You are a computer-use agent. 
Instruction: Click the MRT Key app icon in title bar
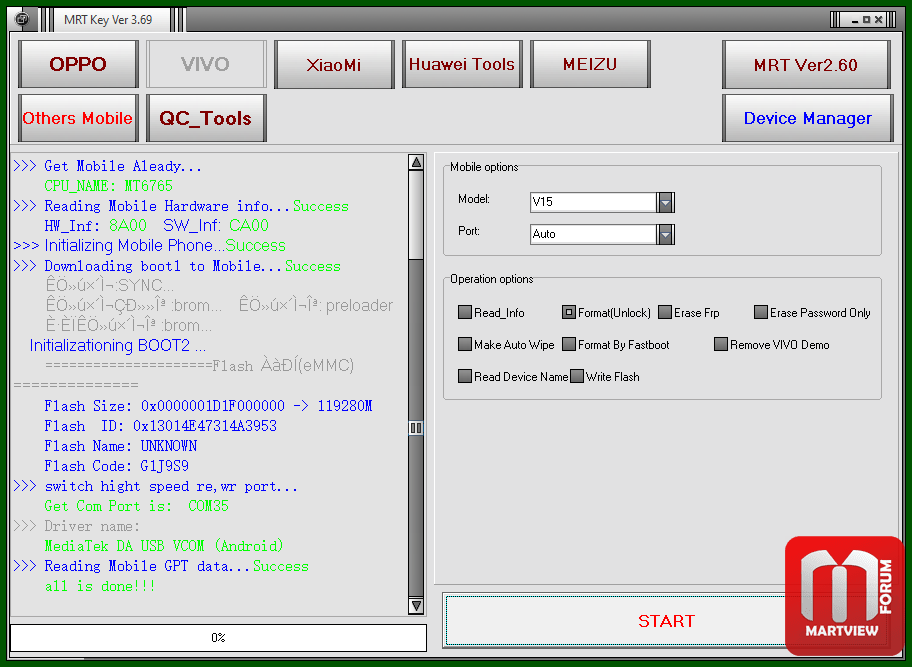click(x=22, y=19)
